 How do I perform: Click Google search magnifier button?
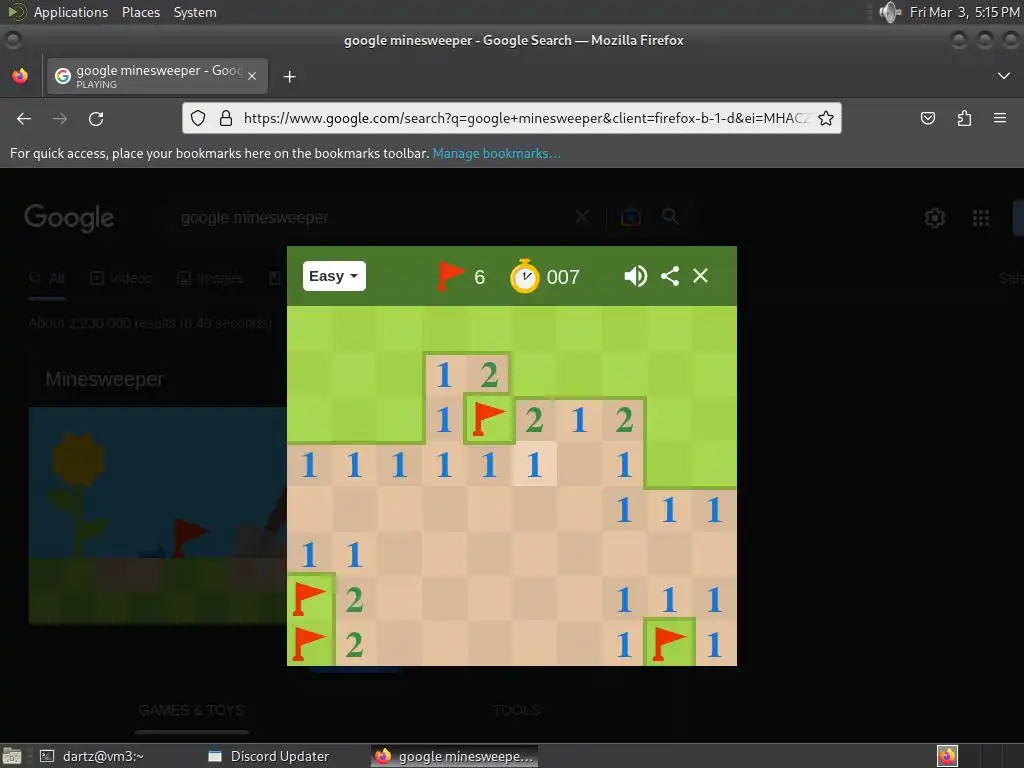coord(670,217)
